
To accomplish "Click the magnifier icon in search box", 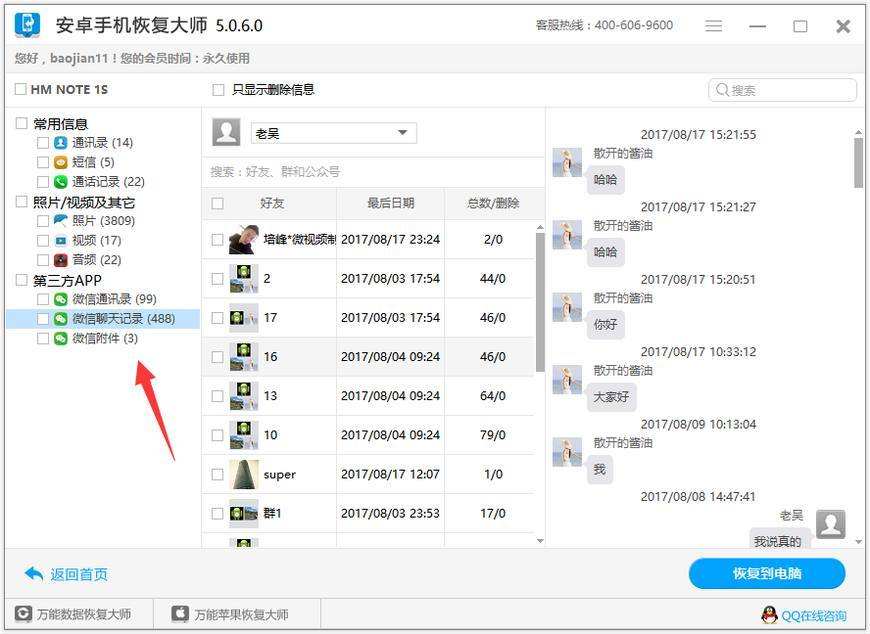I will pyautogui.click(x=722, y=89).
